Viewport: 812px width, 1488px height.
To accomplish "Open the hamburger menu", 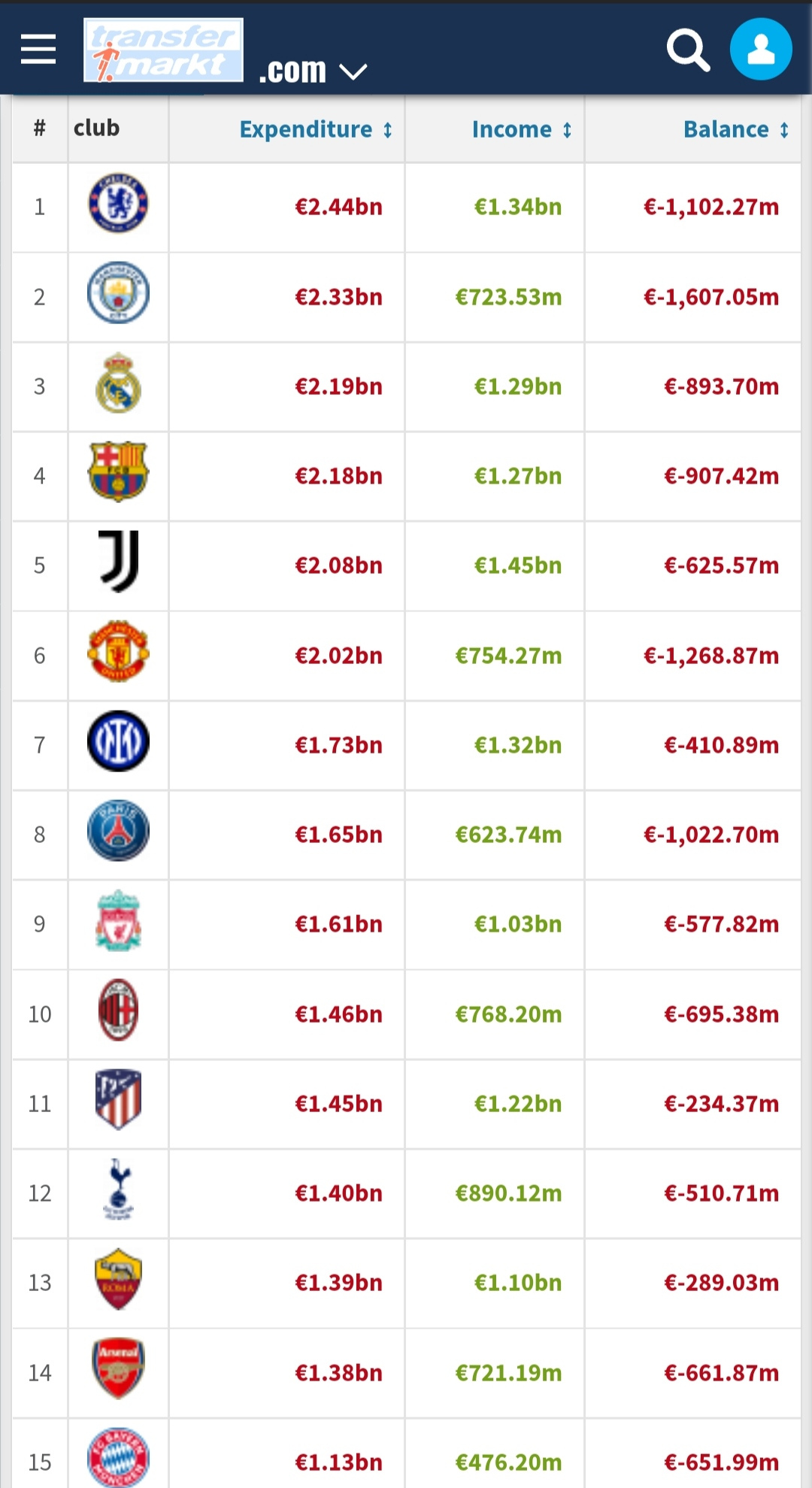I will [x=38, y=50].
